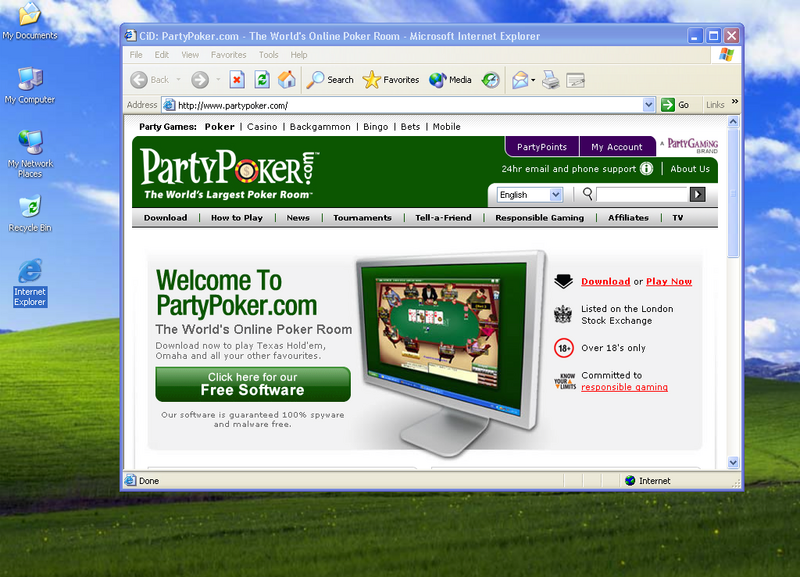Select My Documents desktop icon
This screenshot has height=577, width=800.
30,21
